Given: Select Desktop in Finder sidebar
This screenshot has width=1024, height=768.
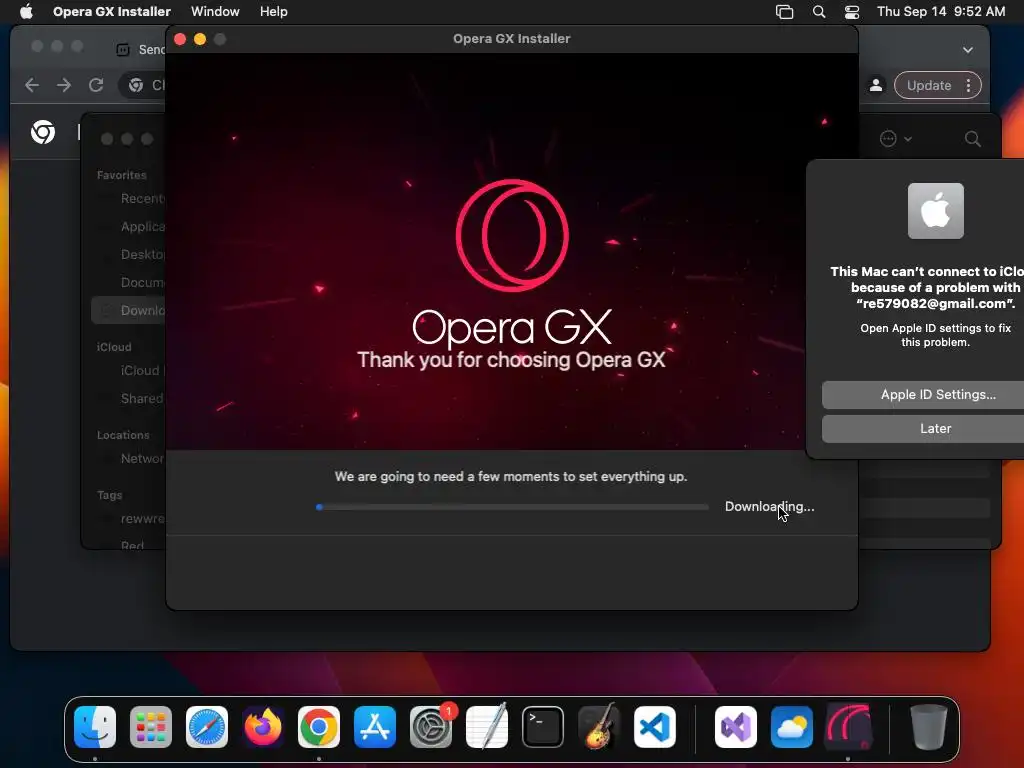Looking at the screenshot, I should click(x=129, y=255).
